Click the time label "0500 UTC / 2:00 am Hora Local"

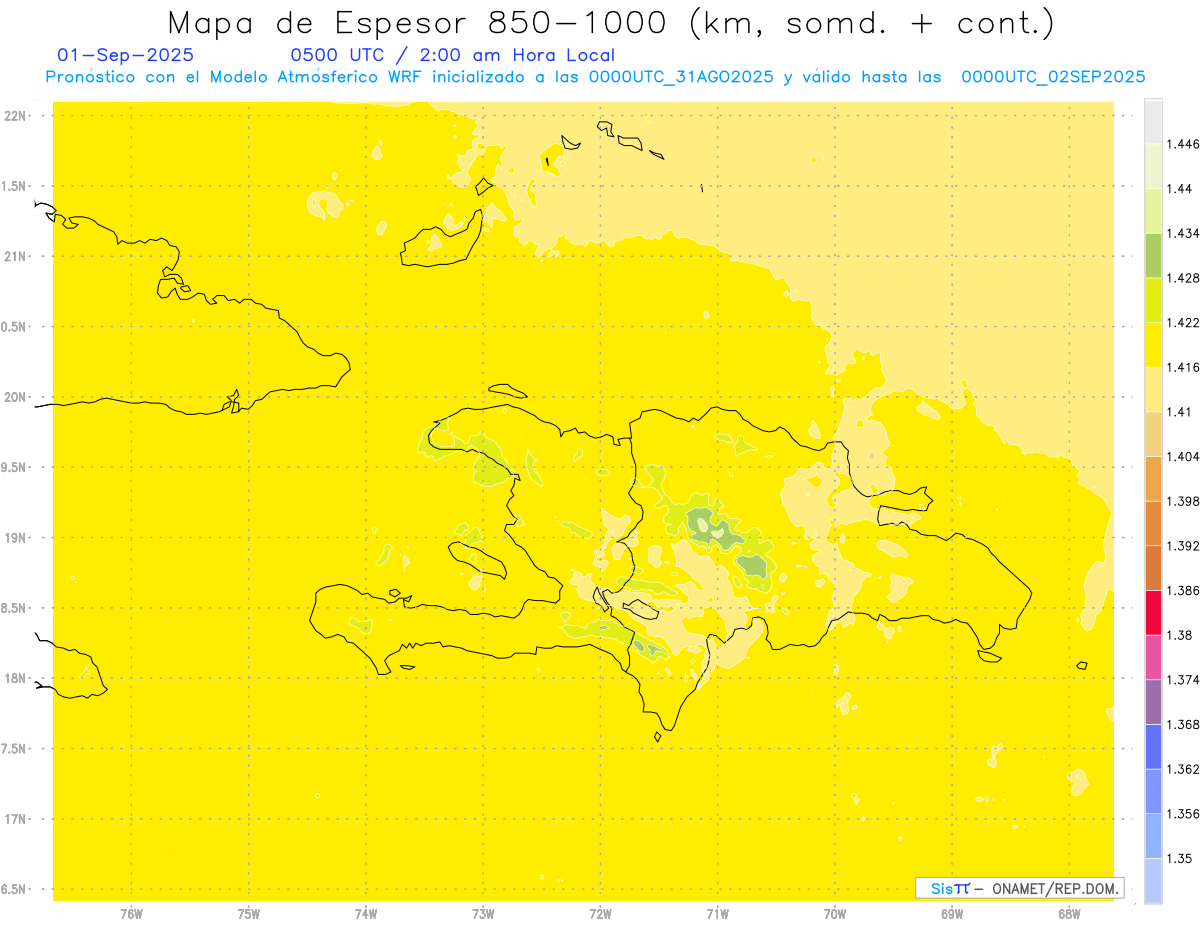pyautogui.click(x=452, y=56)
